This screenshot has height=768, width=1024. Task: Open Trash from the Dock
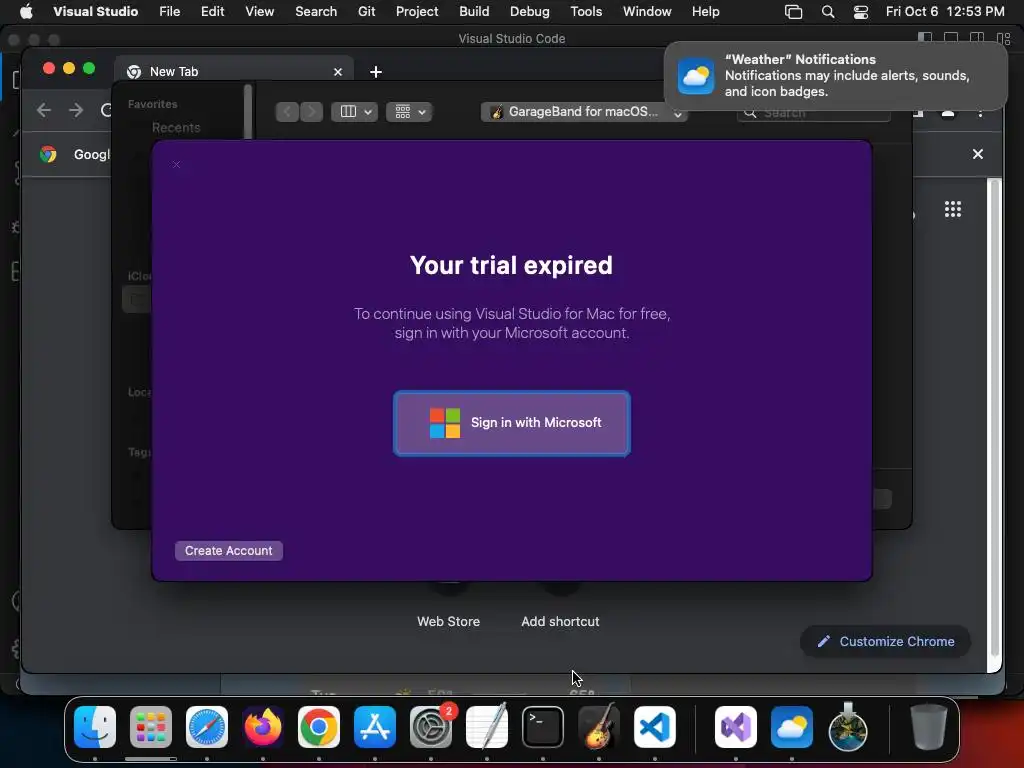click(928, 727)
